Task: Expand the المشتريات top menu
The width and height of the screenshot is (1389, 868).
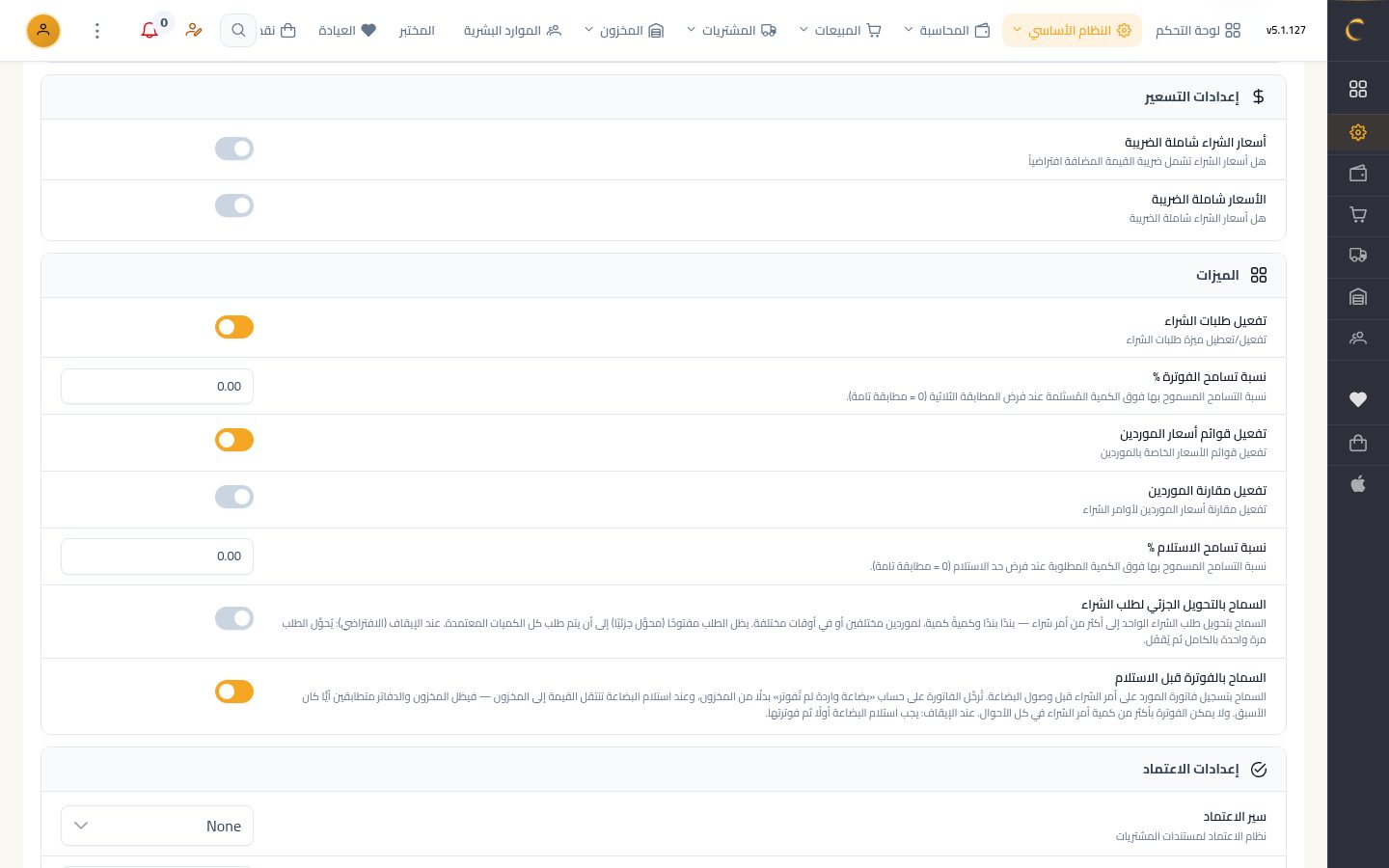Action: point(731,31)
